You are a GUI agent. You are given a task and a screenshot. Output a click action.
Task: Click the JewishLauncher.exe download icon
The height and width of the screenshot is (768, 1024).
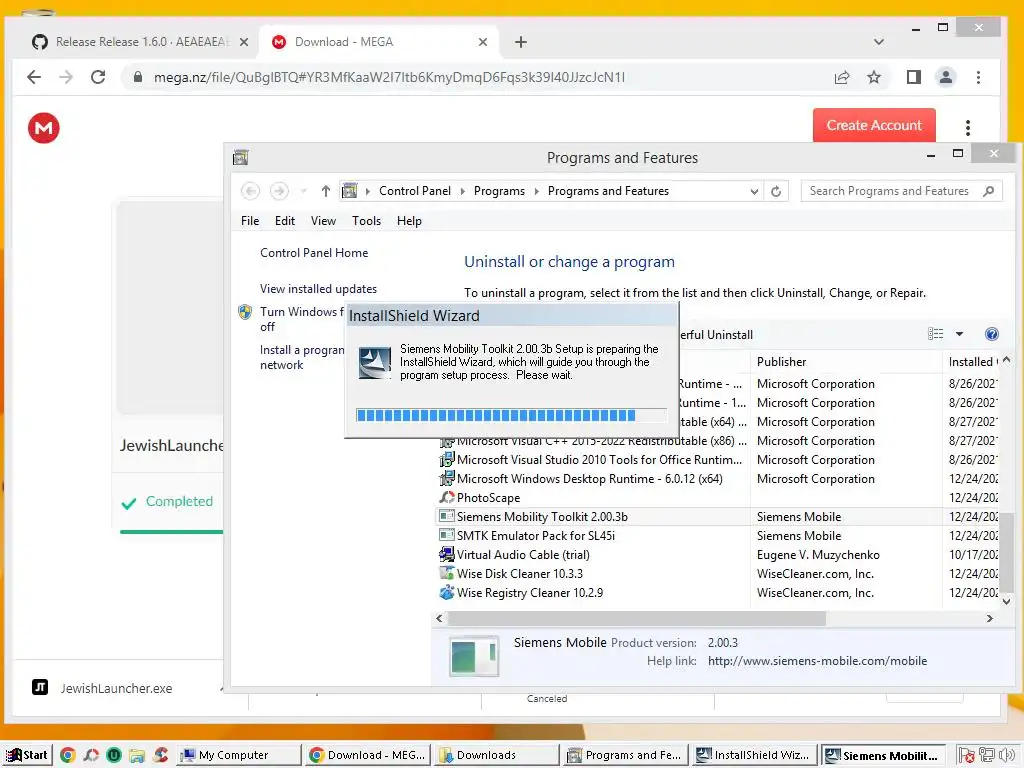(40, 687)
